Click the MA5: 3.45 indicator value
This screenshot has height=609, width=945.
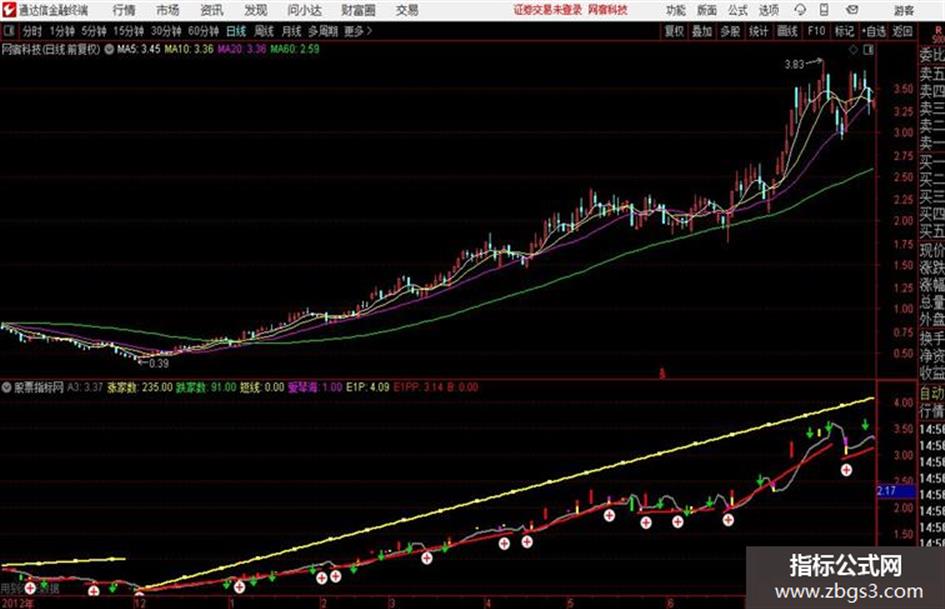tap(139, 49)
